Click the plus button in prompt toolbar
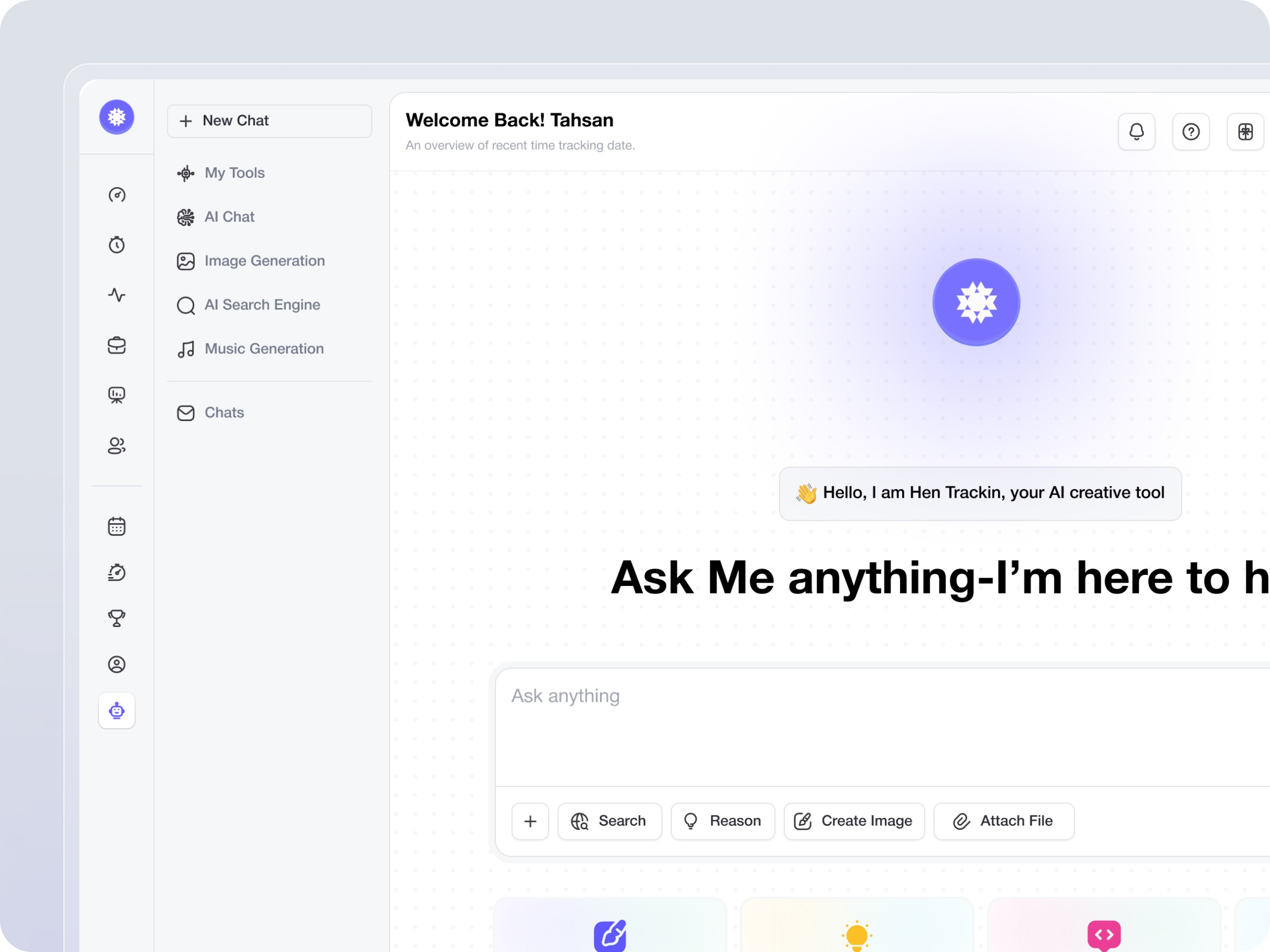The image size is (1270, 952). [x=530, y=821]
